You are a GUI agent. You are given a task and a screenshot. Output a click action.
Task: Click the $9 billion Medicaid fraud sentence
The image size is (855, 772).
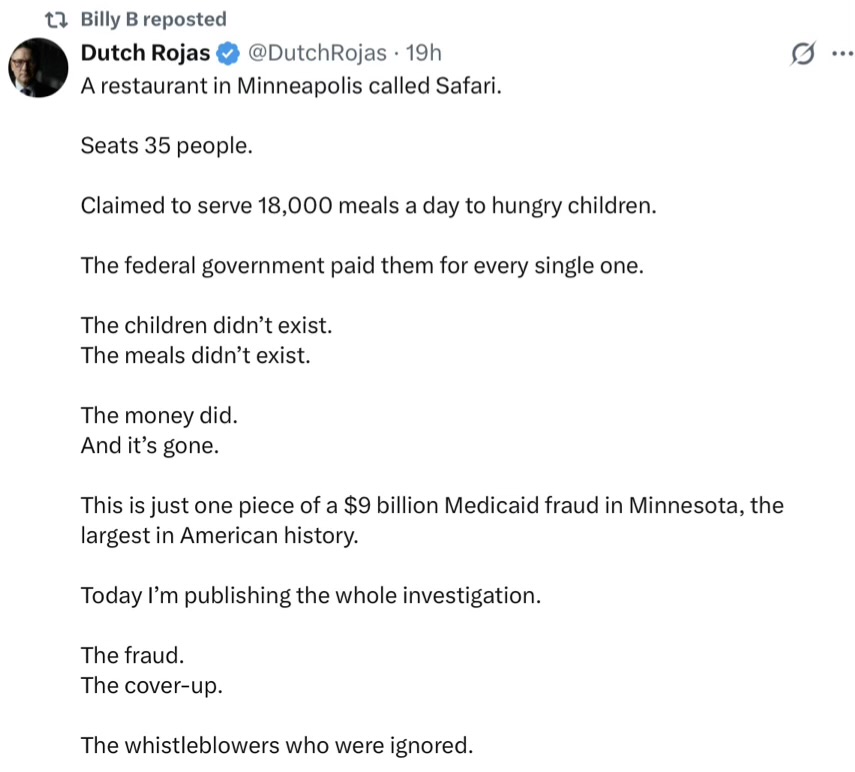click(x=431, y=505)
